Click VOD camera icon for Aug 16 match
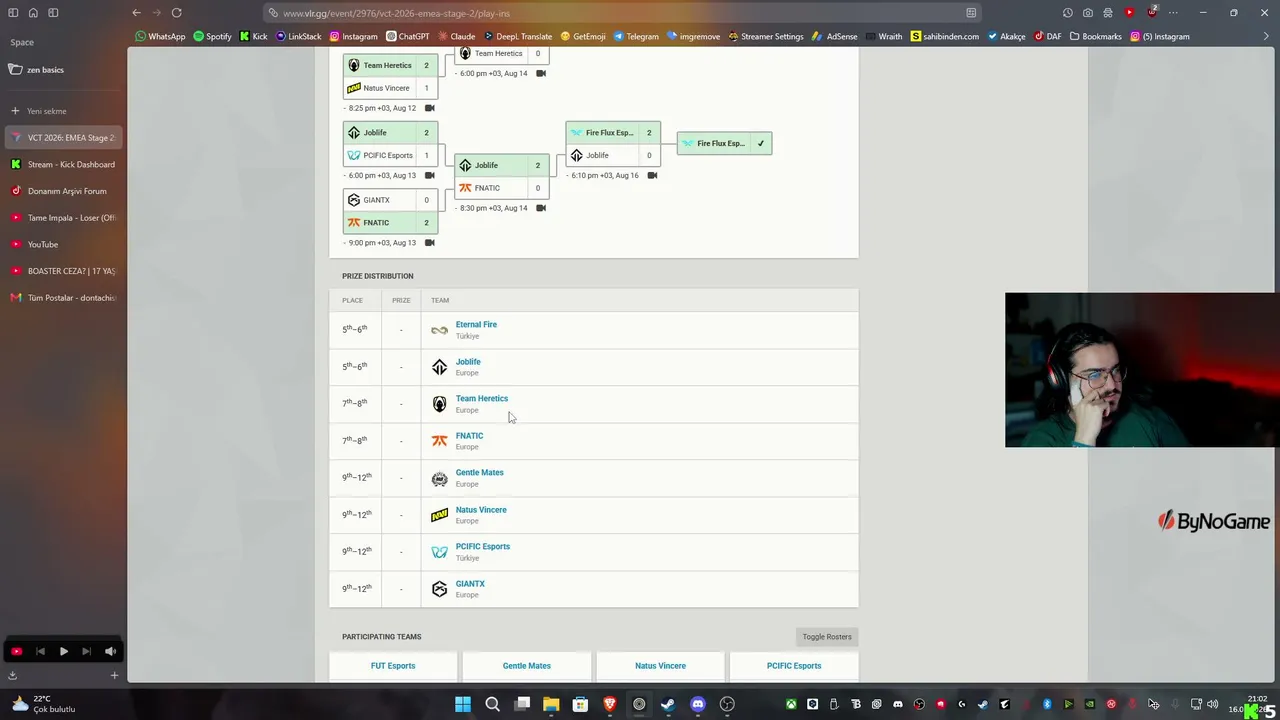The image size is (1280, 720). click(652, 175)
